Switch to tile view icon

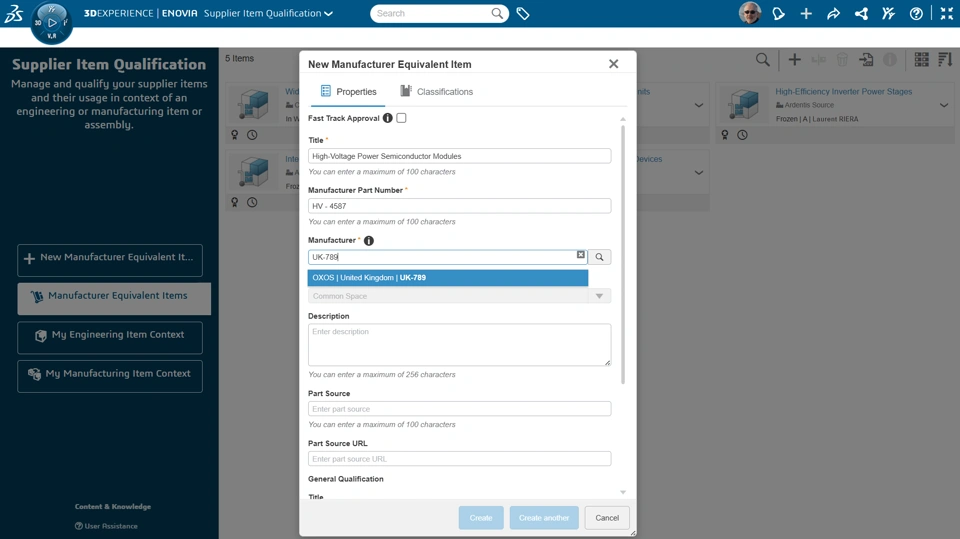click(x=921, y=59)
